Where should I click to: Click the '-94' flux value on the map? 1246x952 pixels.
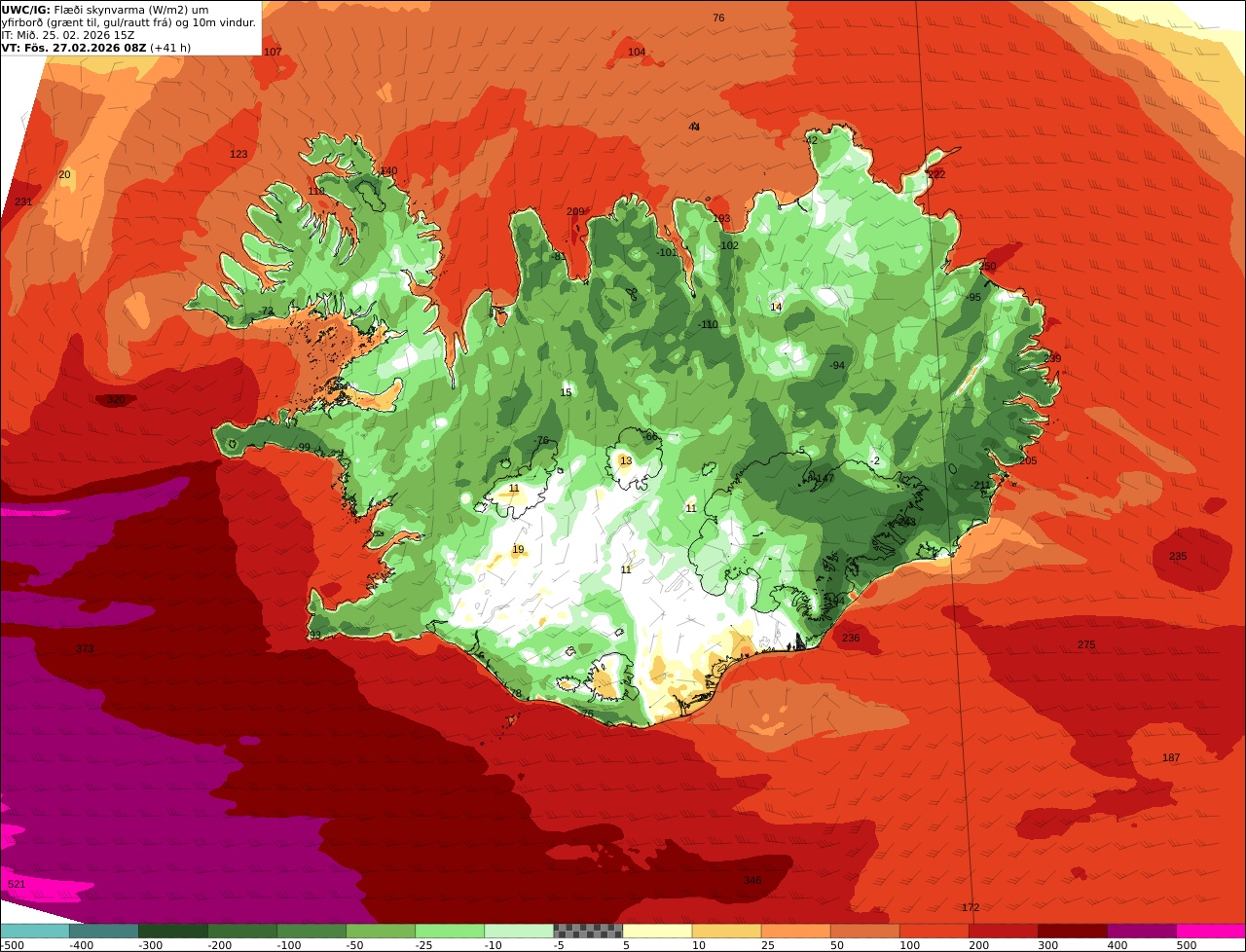(x=837, y=365)
